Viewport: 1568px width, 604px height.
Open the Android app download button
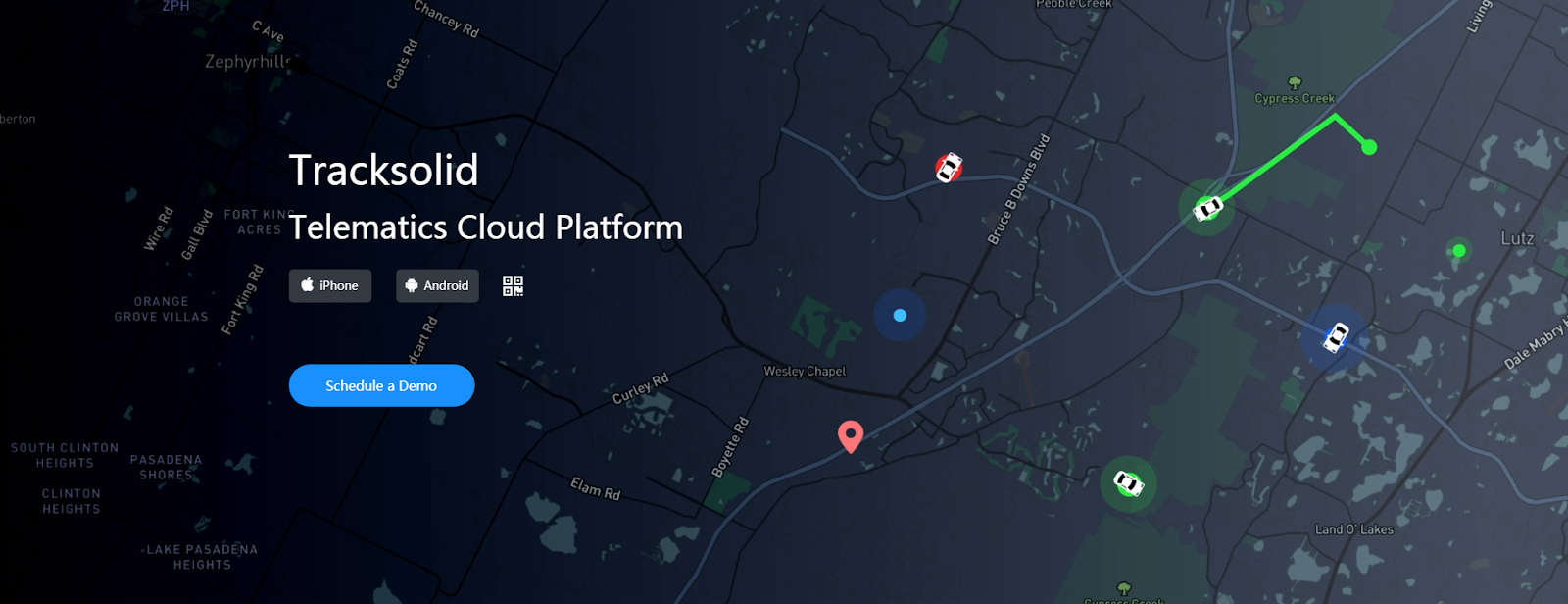coord(437,285)
